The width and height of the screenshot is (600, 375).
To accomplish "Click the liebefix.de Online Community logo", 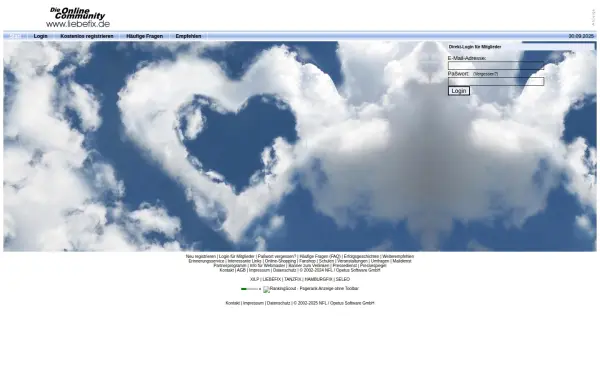I will [78, 17].
